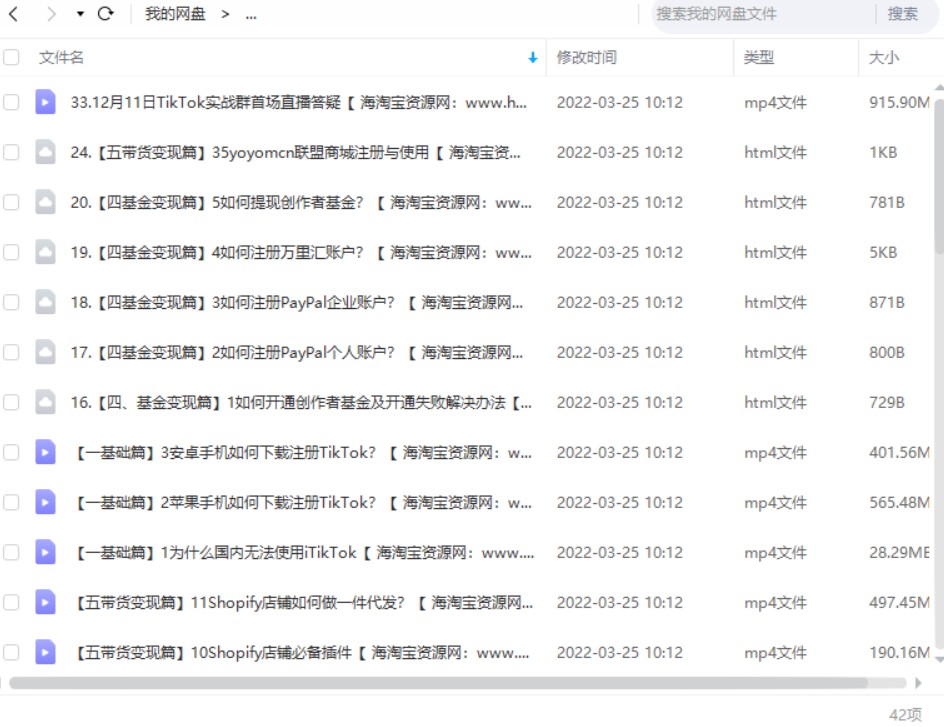Sort by 大小 column header
Screen dimensions: 944x727
884,58
